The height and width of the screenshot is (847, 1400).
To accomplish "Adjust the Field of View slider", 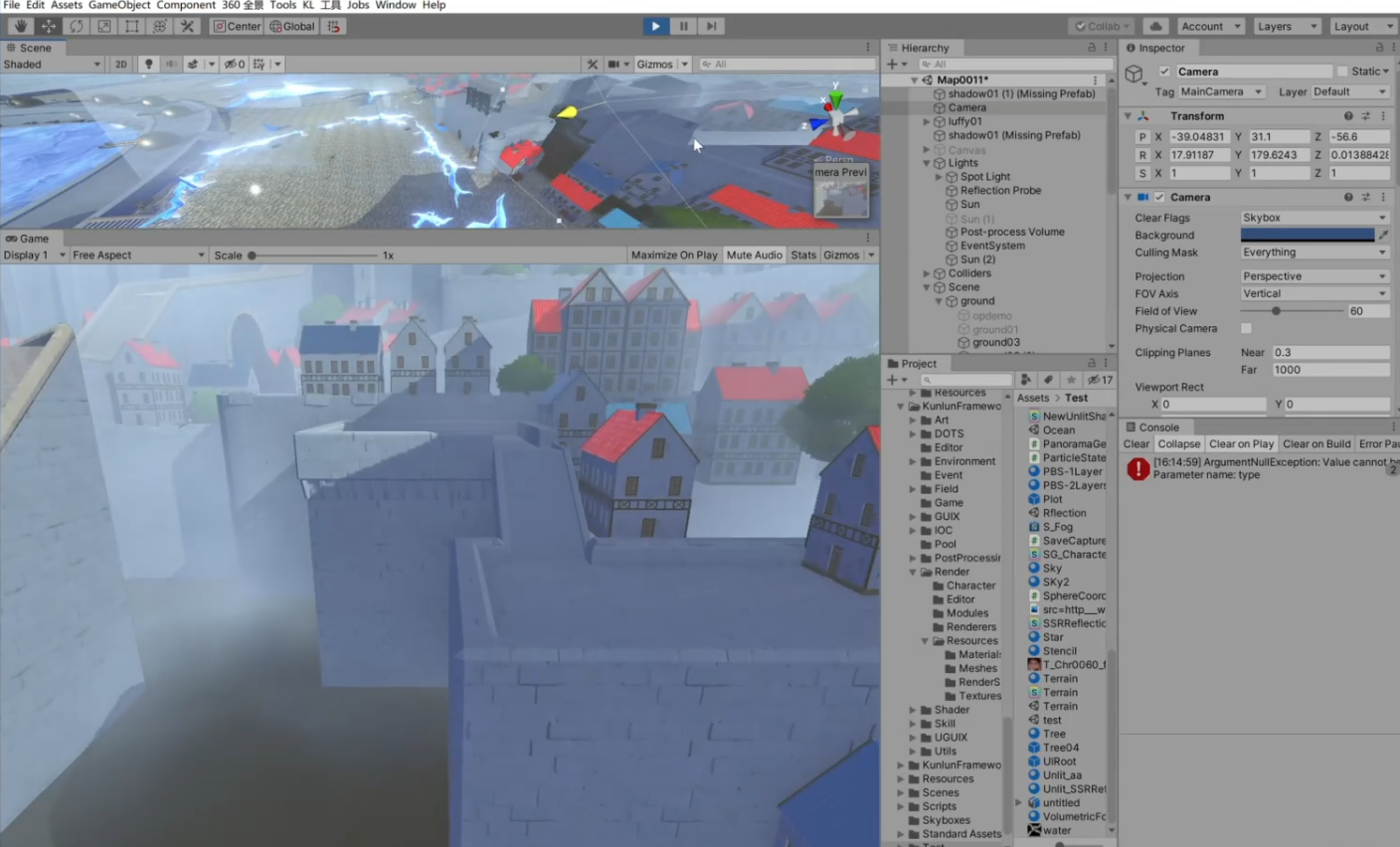I will tap(1292, 311).
